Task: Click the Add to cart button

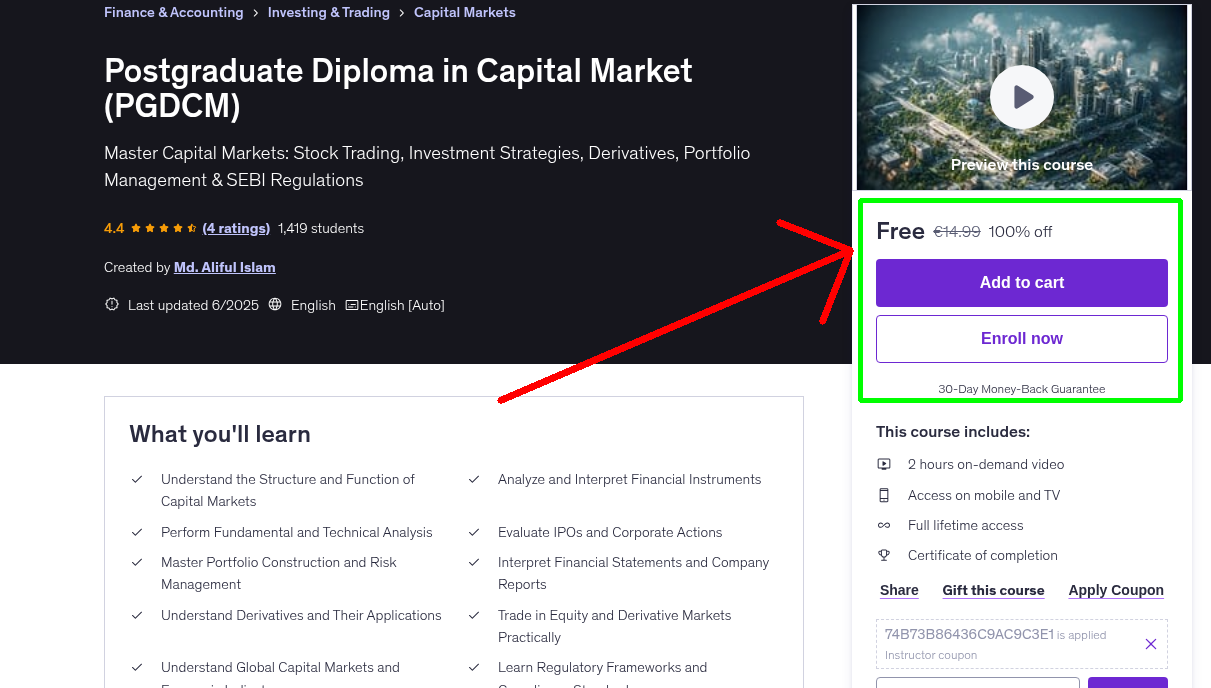Action: pos(1021,283)
